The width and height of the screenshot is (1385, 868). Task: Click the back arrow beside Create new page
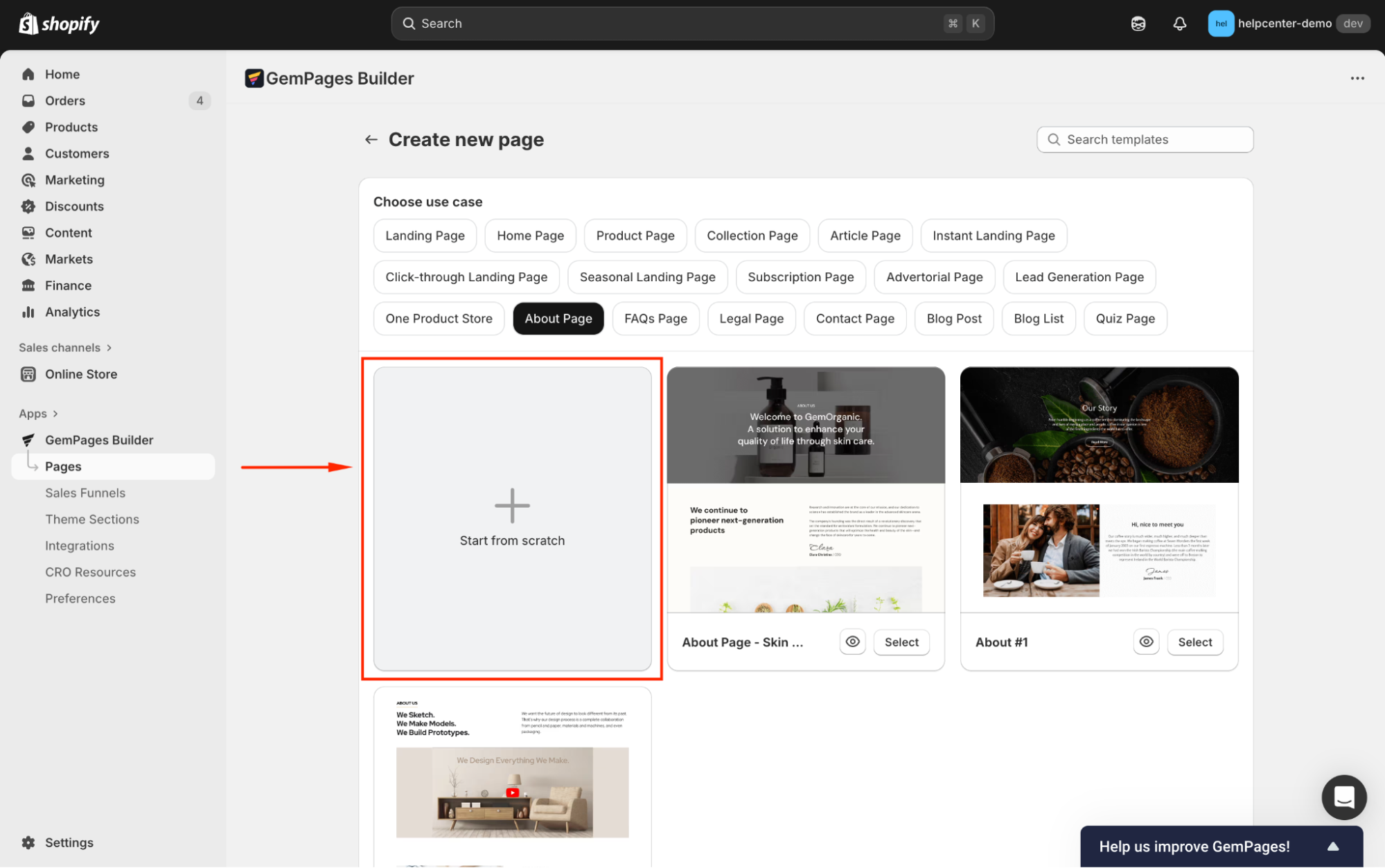371,139
